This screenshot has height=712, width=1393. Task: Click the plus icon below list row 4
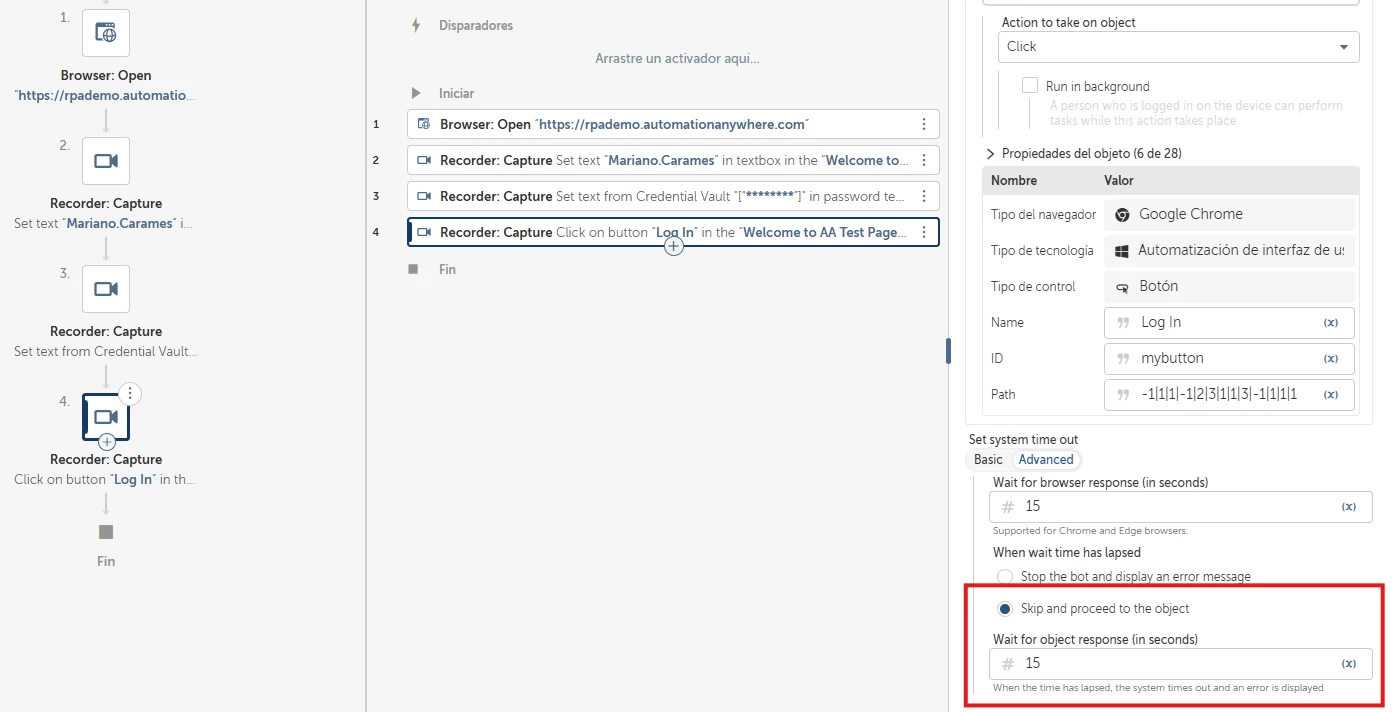(674, 246)
